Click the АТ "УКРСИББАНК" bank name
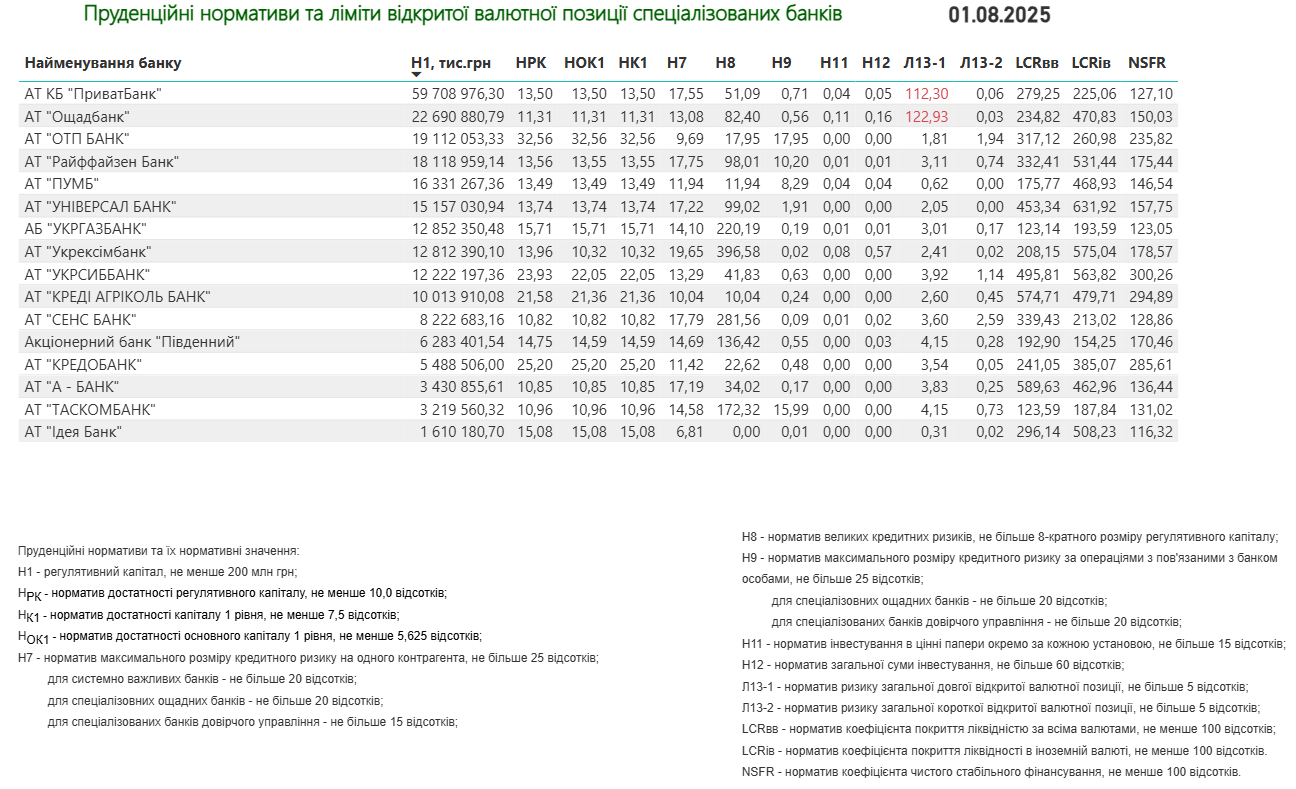The image size is (1296, 789). (x=87, y=274)
